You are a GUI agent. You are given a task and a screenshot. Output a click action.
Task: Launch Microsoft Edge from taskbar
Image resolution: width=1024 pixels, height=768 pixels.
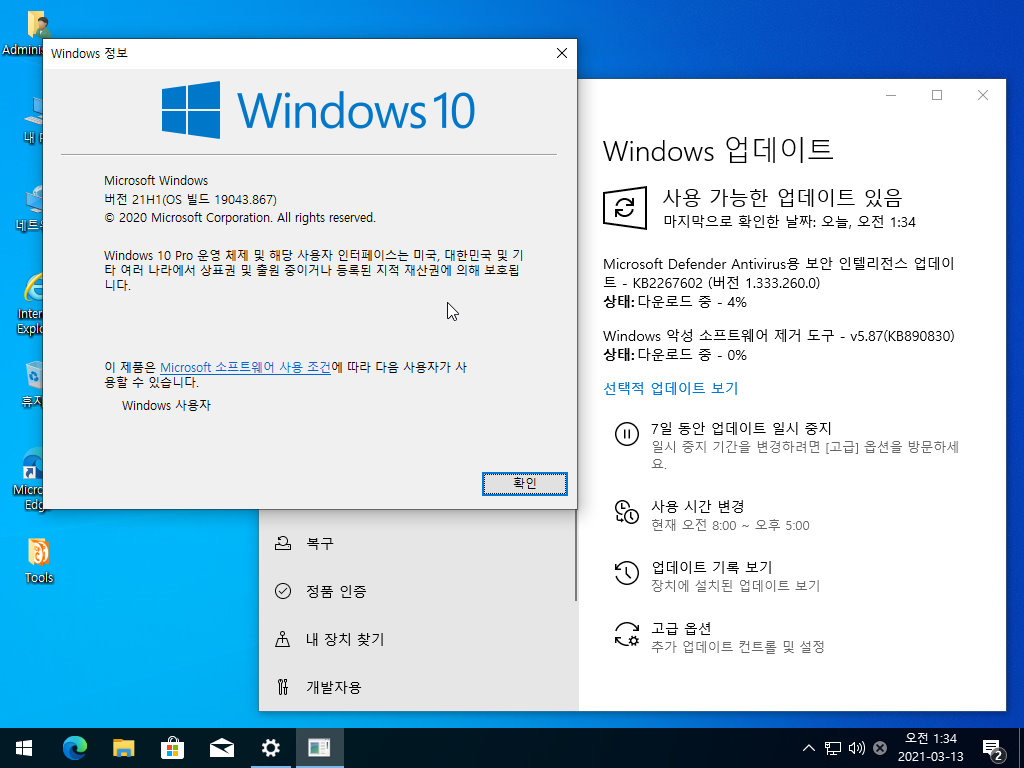click(74, 748)
